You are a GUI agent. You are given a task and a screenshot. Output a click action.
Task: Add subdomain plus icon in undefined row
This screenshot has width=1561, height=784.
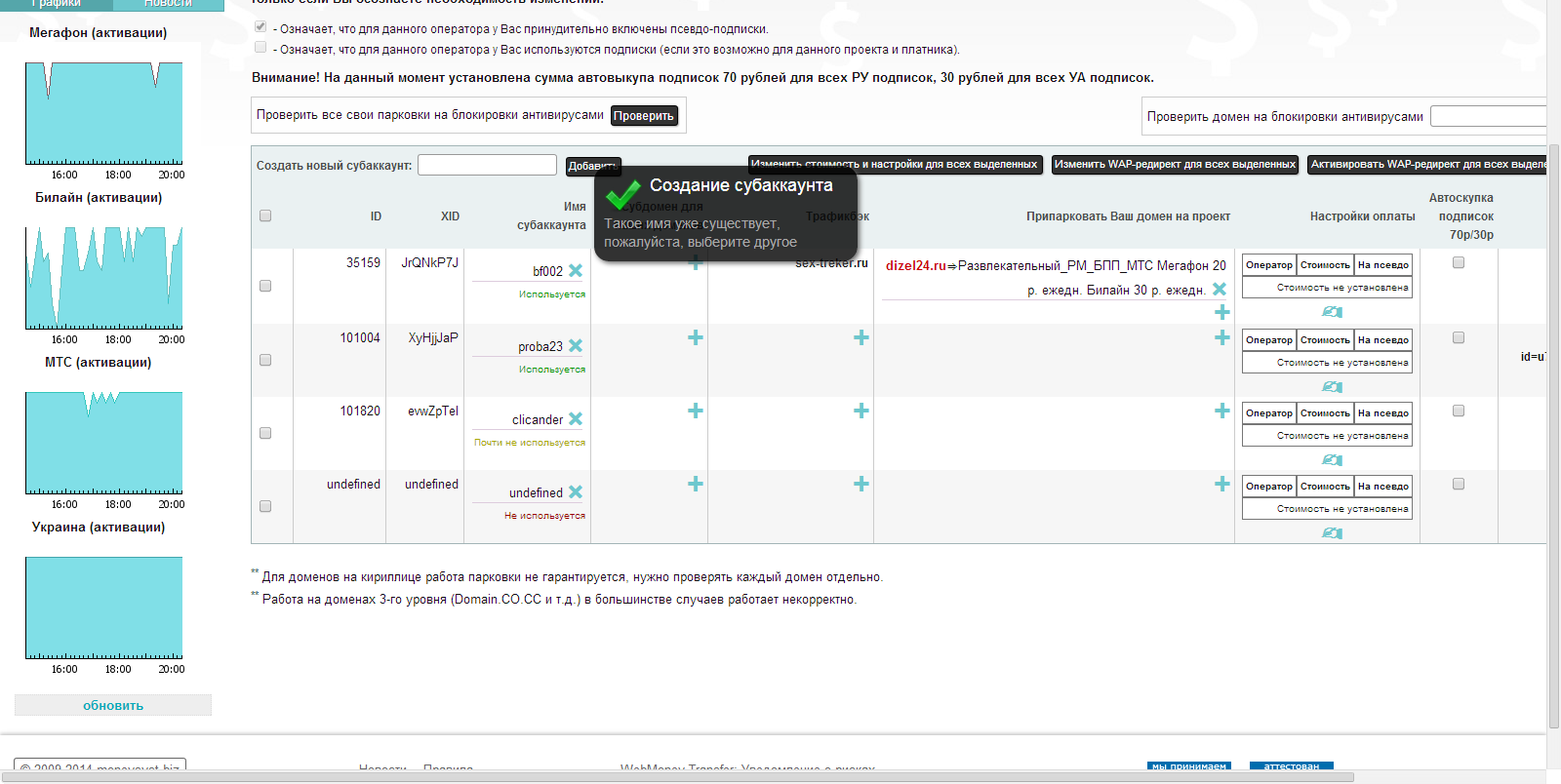(x=696, y=484)
